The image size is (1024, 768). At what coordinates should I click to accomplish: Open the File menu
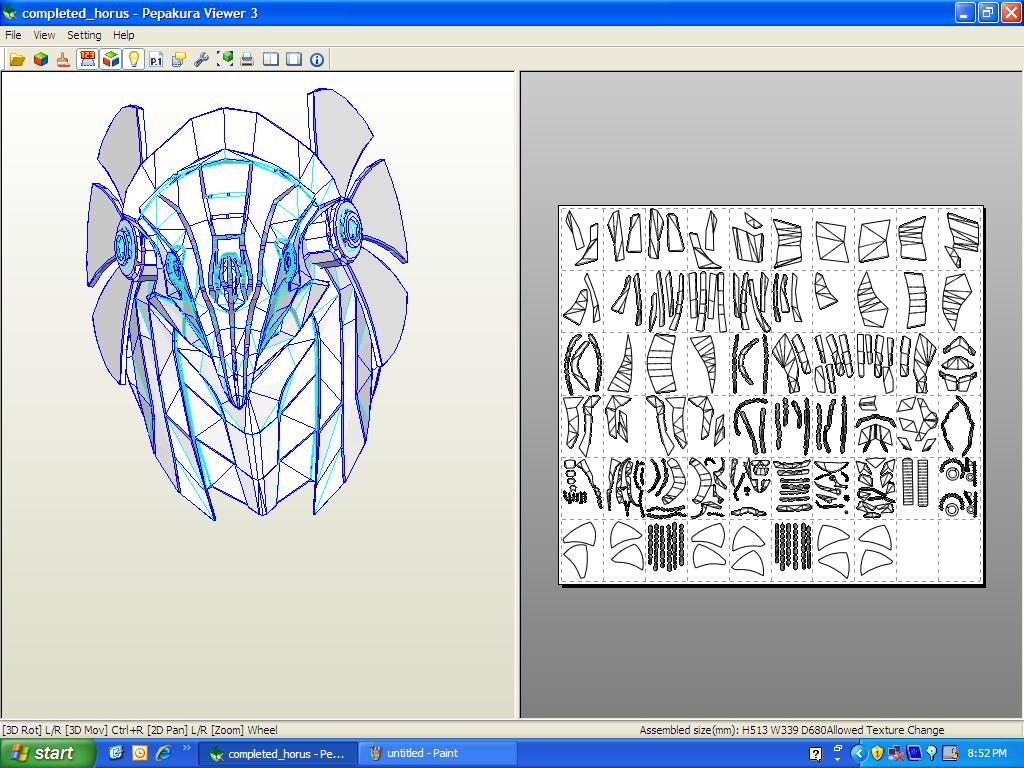pos(13,35)
